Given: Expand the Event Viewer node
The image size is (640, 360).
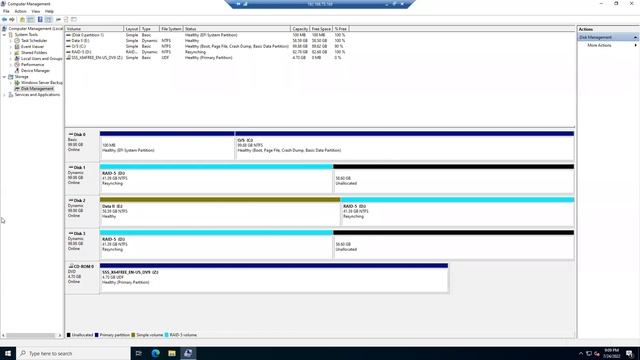Looking at the screenshot, I should (x=11, y=47).
